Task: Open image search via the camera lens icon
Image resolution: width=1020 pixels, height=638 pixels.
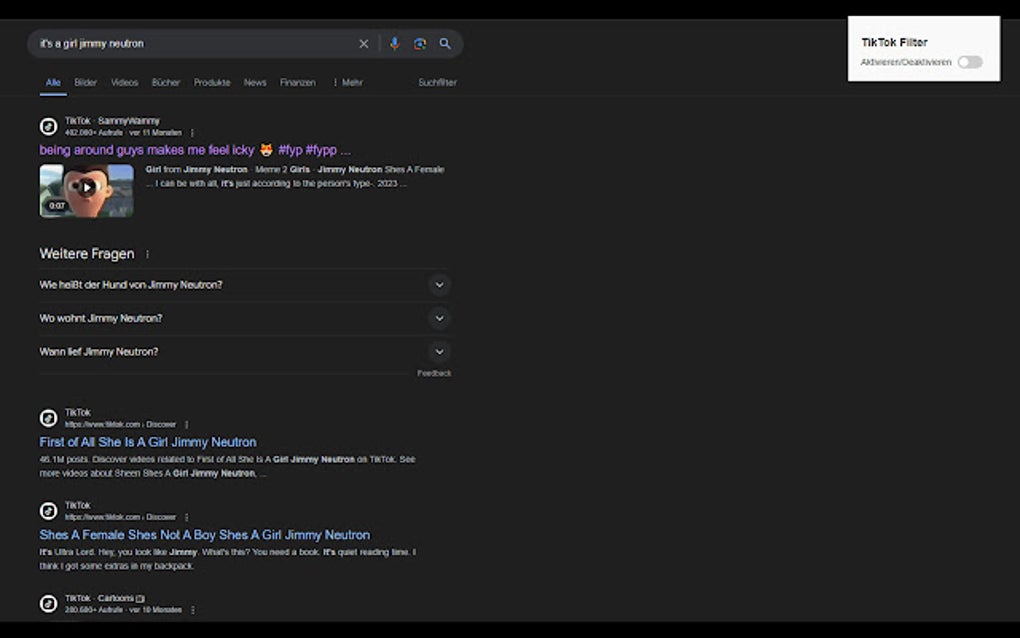Action: click(420, 44)
